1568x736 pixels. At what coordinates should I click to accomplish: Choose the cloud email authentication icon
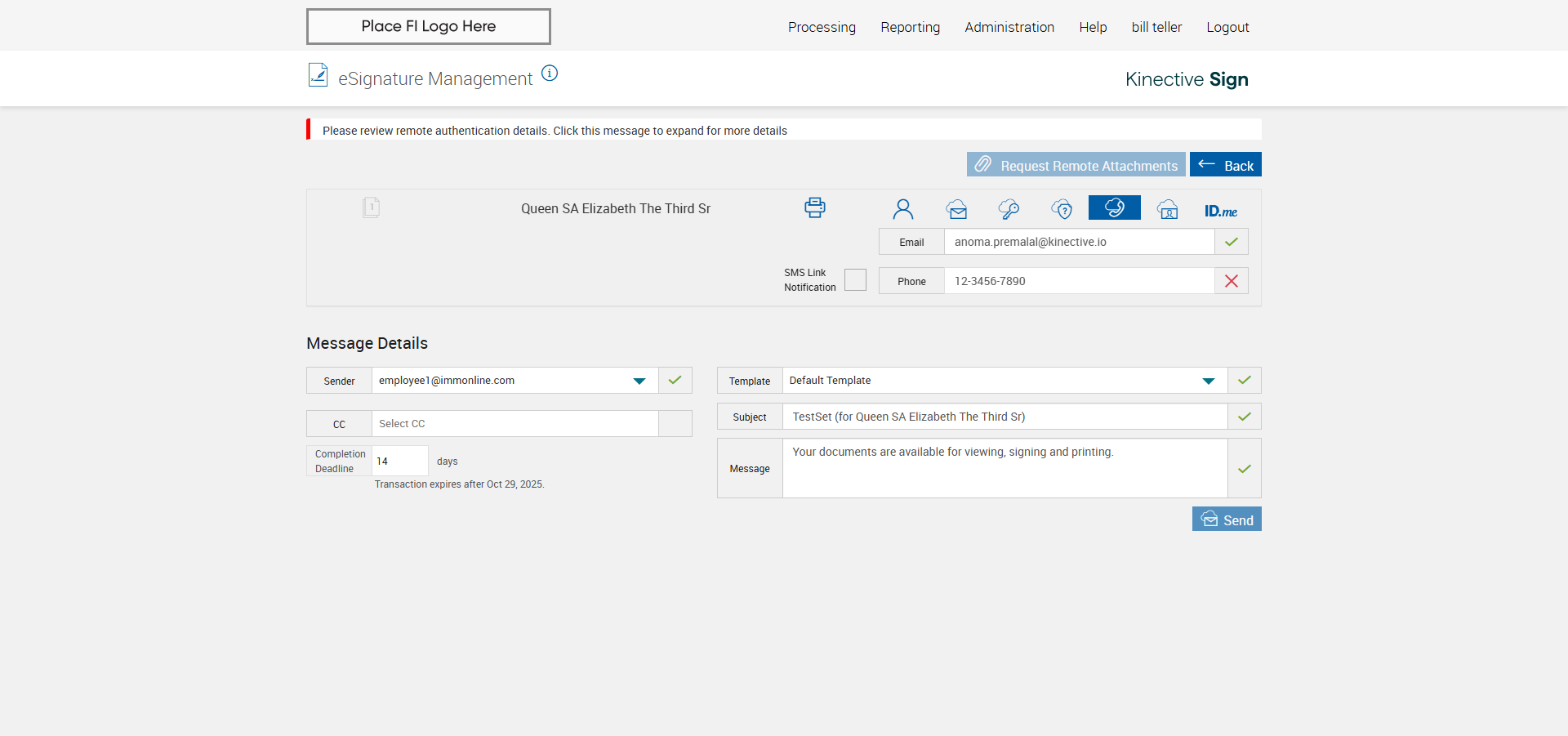(x=956, y=210)
